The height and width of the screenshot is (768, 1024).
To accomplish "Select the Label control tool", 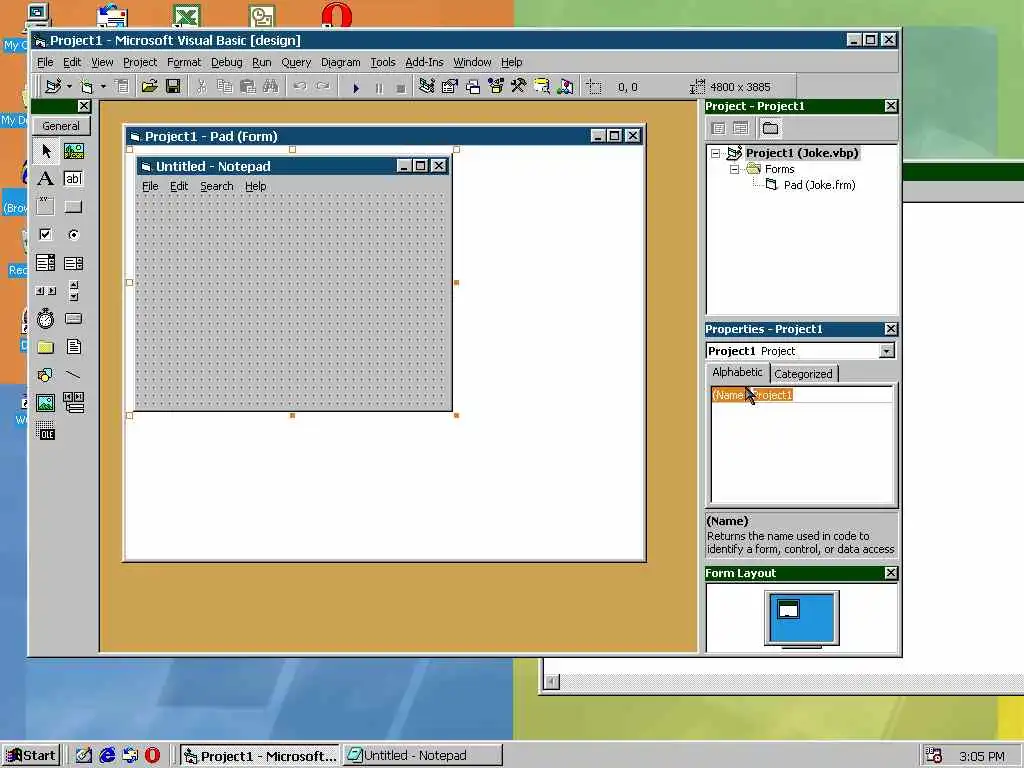I will click(x=46, y=178).
